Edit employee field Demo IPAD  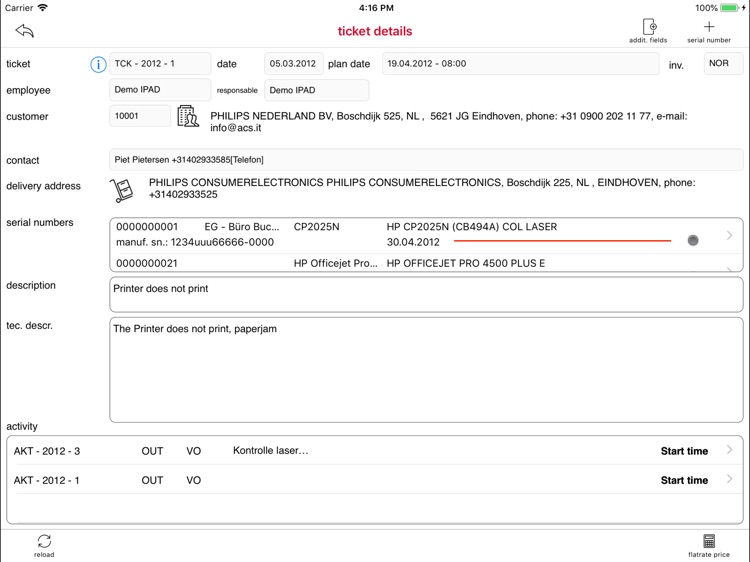[x=160, y=90]
